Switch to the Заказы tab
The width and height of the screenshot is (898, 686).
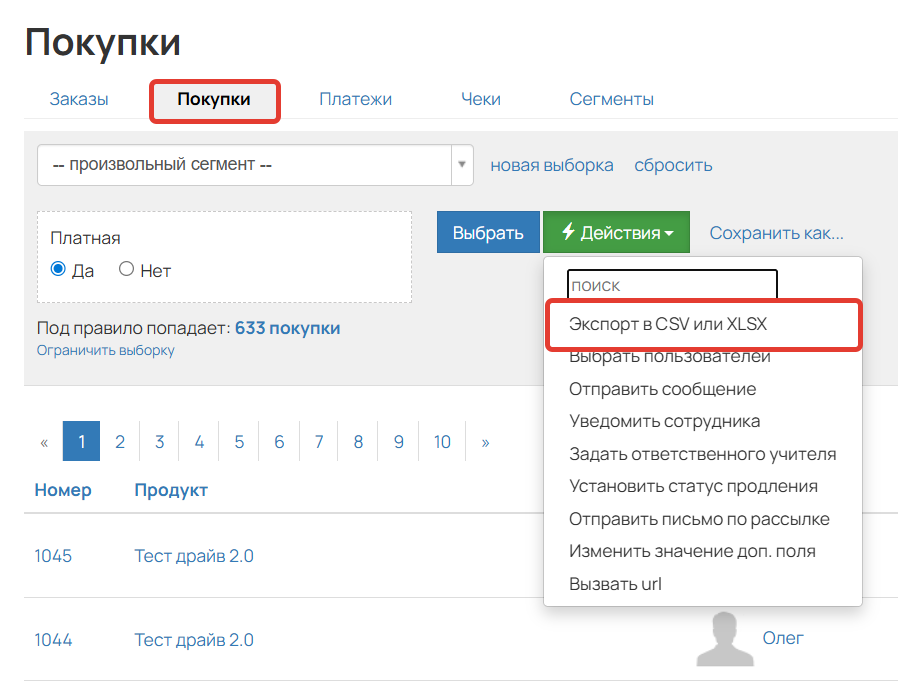78,99
